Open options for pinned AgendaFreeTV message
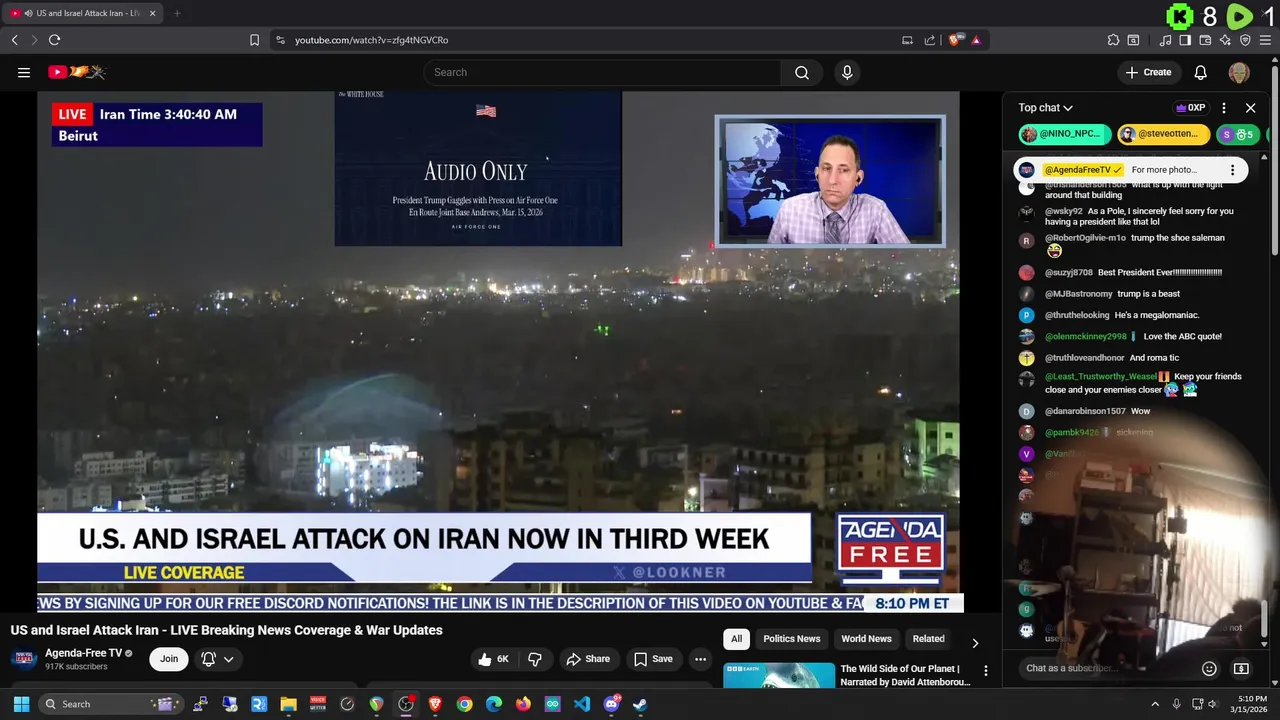 (x=1232, y=170)
